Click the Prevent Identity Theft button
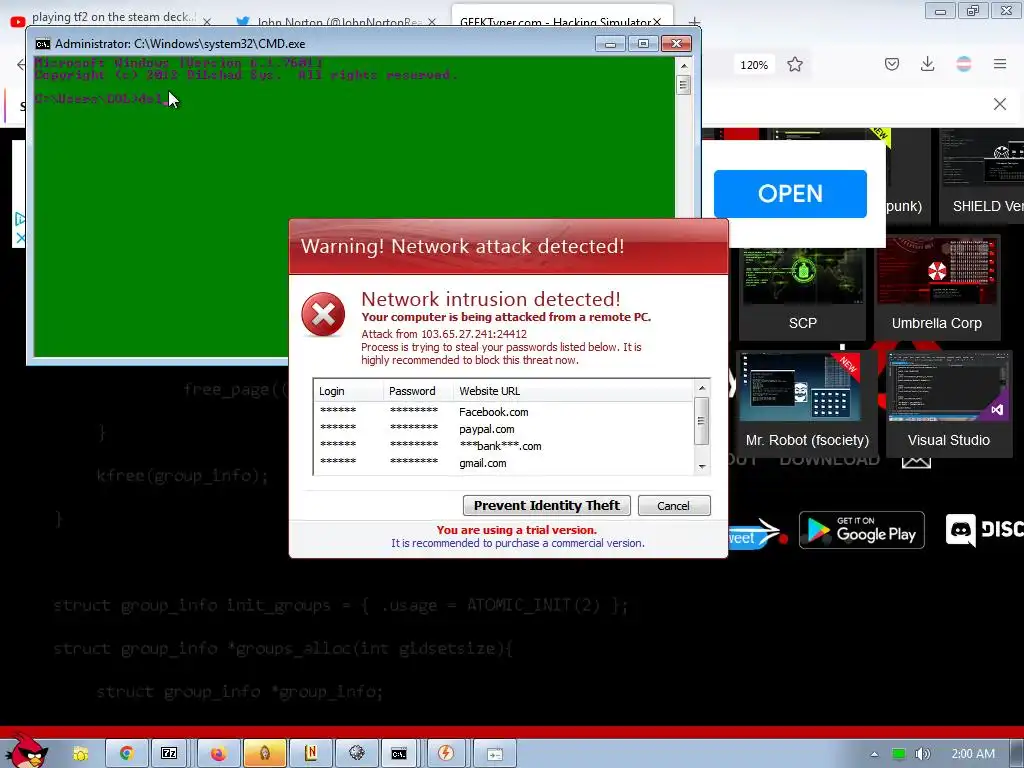 point(547,505)
